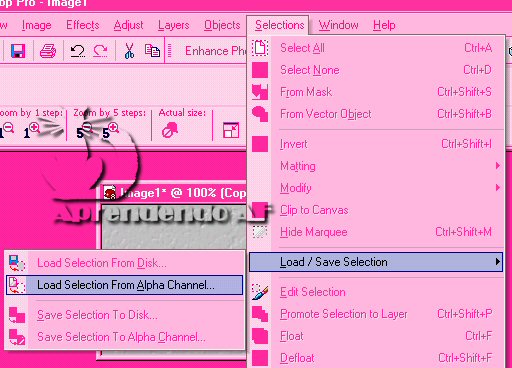Click Enhance Photo toolbar button
512x368 pixels.
click(x=216, y=51)
